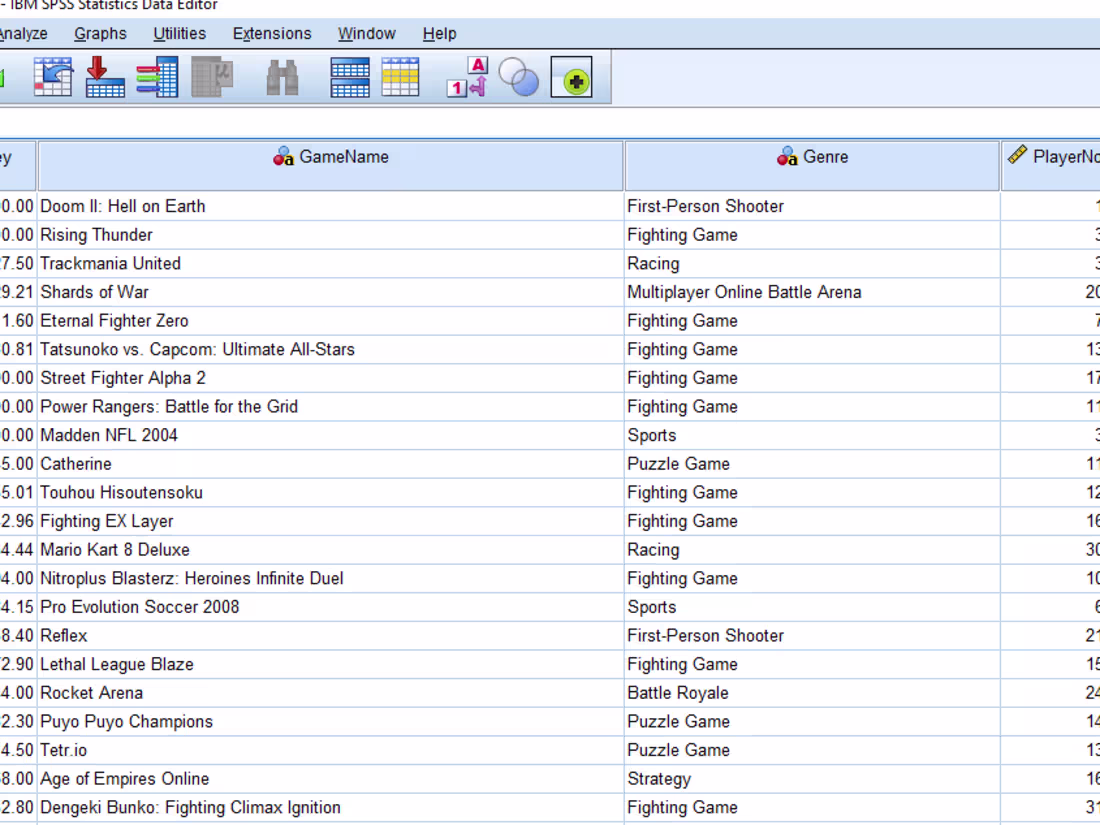Select 'Multiplayer Online Battle Arena' genre cell
Image resolution: width=1100 pixels, height=825 pixels.
point(812,292)
